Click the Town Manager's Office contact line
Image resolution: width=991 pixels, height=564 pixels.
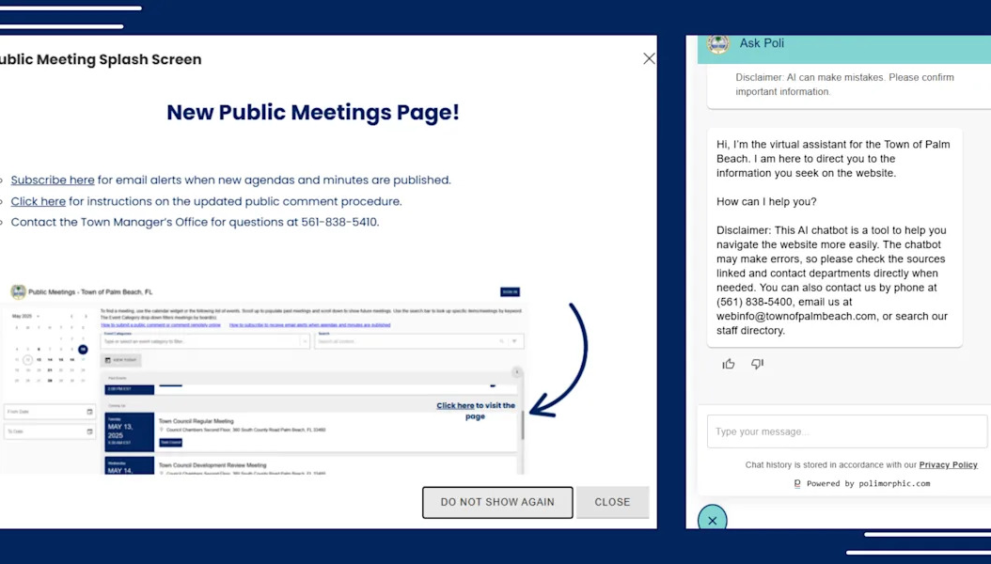click(195, 223)
